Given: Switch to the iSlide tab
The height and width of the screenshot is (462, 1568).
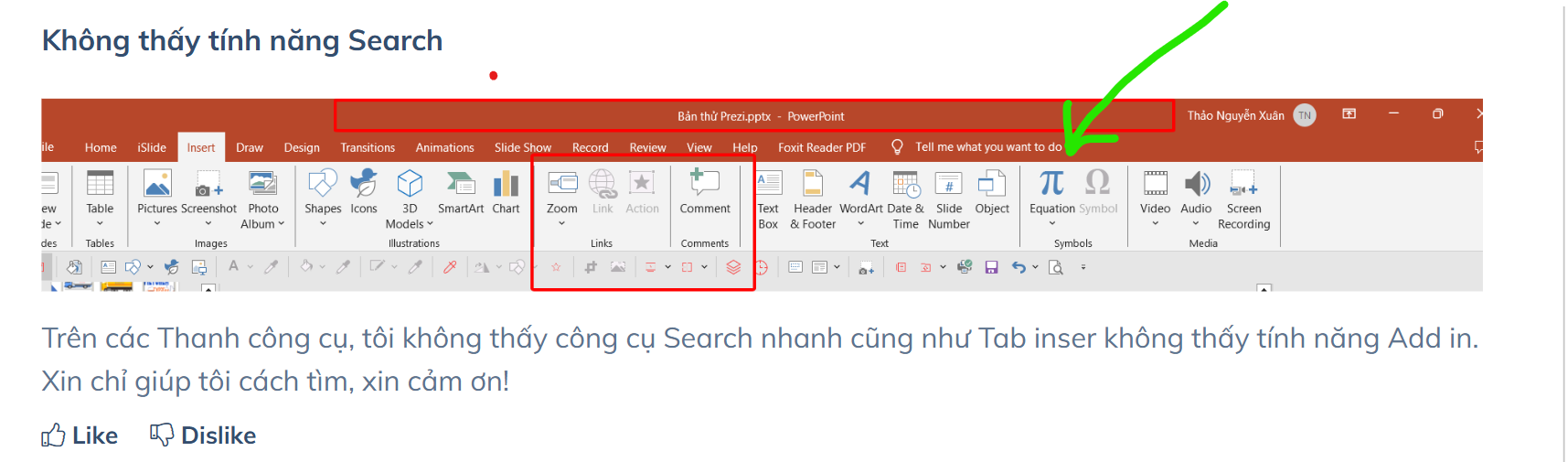Looking at the screenshot, I should pyautogui.click(x=152, y=147).
